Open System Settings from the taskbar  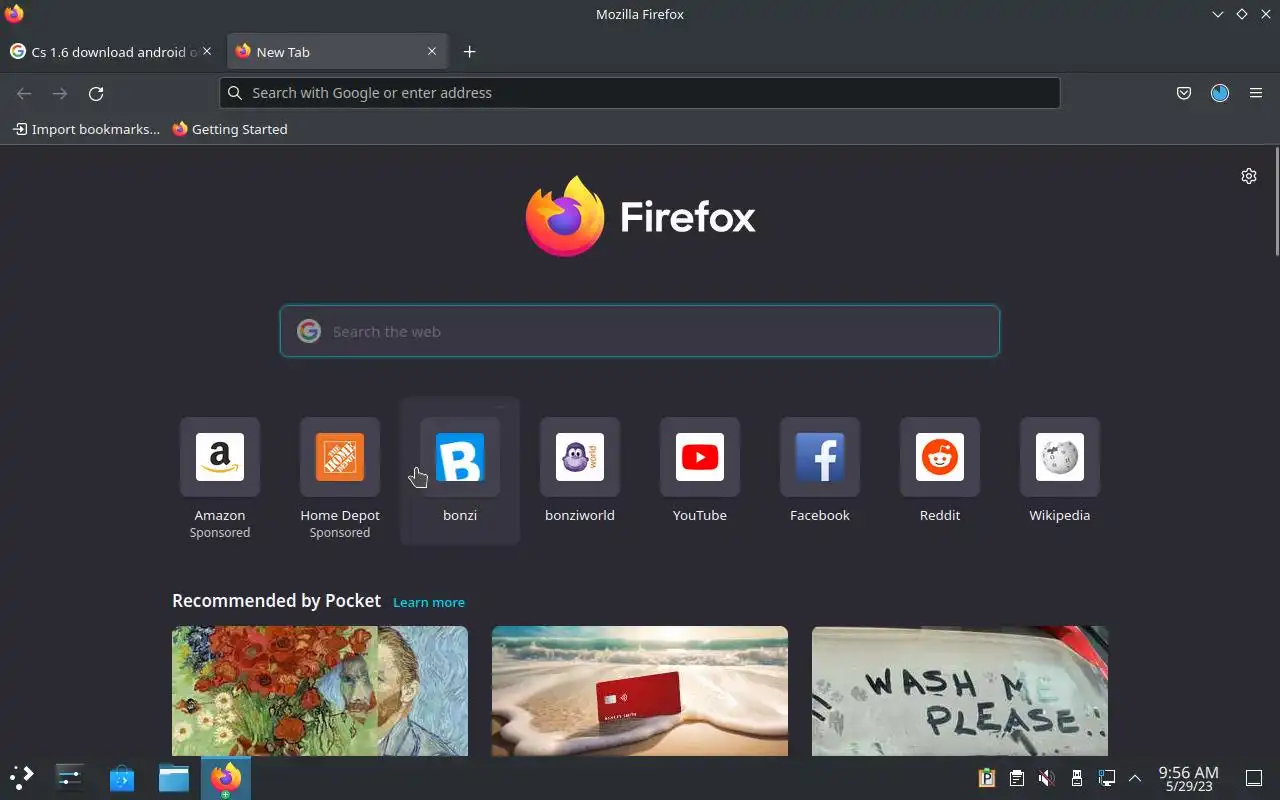point(70,777)
